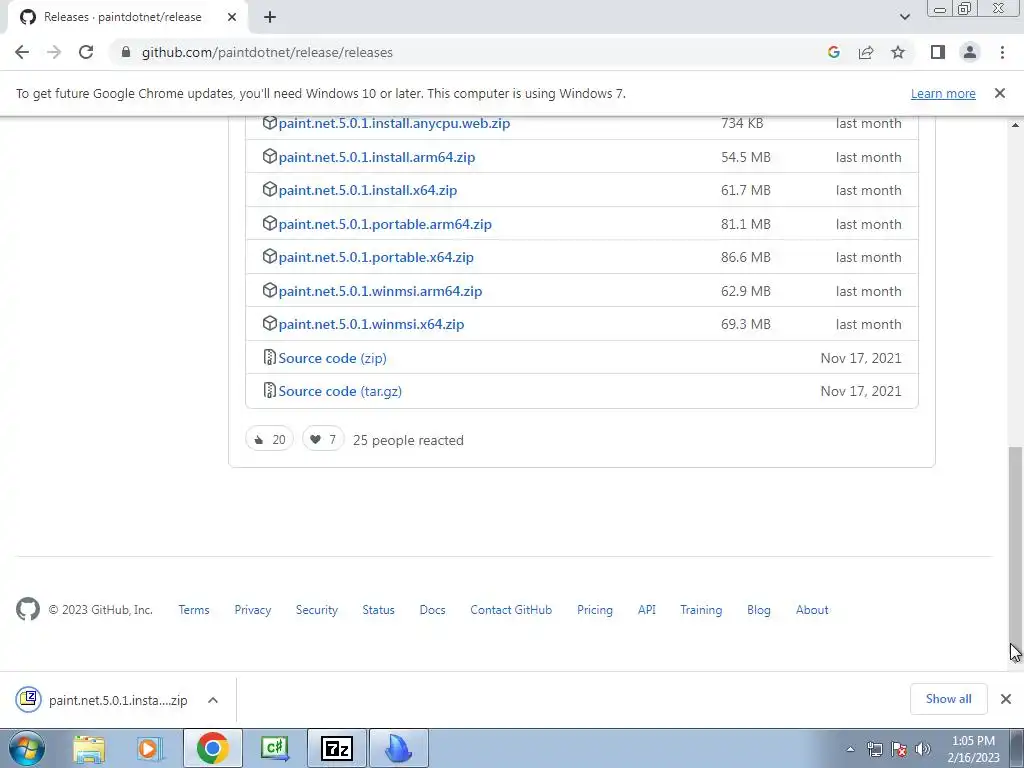Open the Action Center flag tray icon

tap(899, 749)
